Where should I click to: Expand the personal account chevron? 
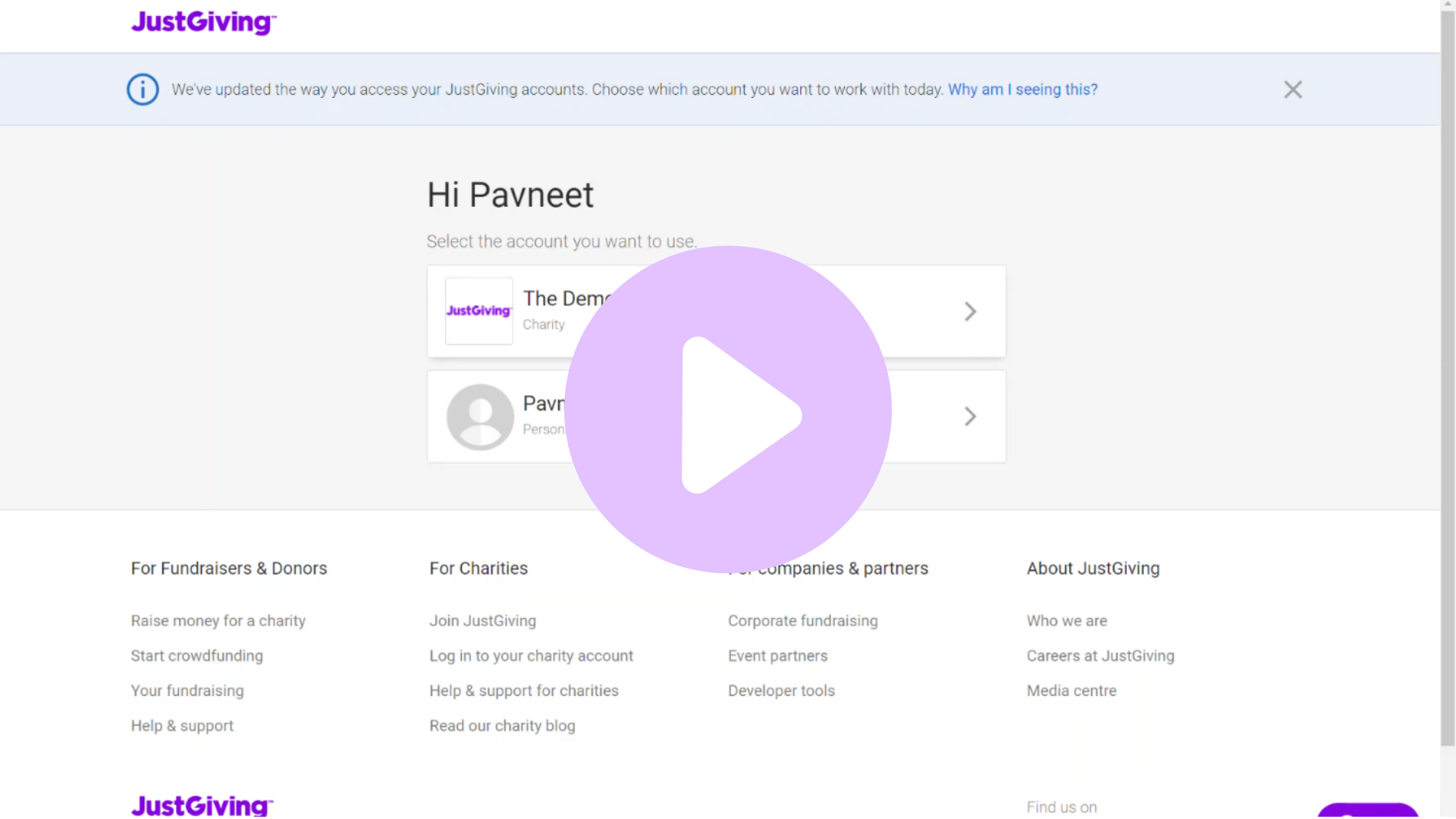click(x=970, y=416)
